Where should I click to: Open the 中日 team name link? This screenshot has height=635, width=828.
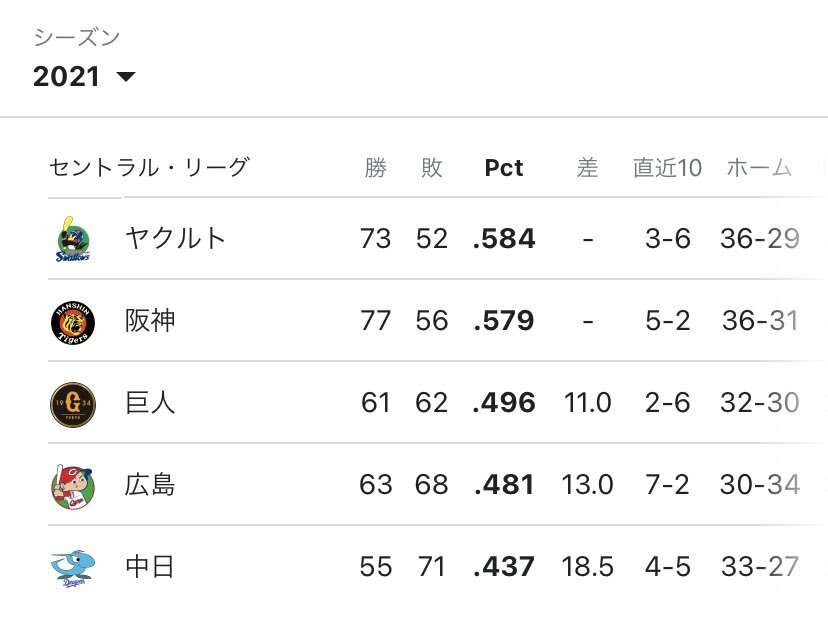(150, 567)
